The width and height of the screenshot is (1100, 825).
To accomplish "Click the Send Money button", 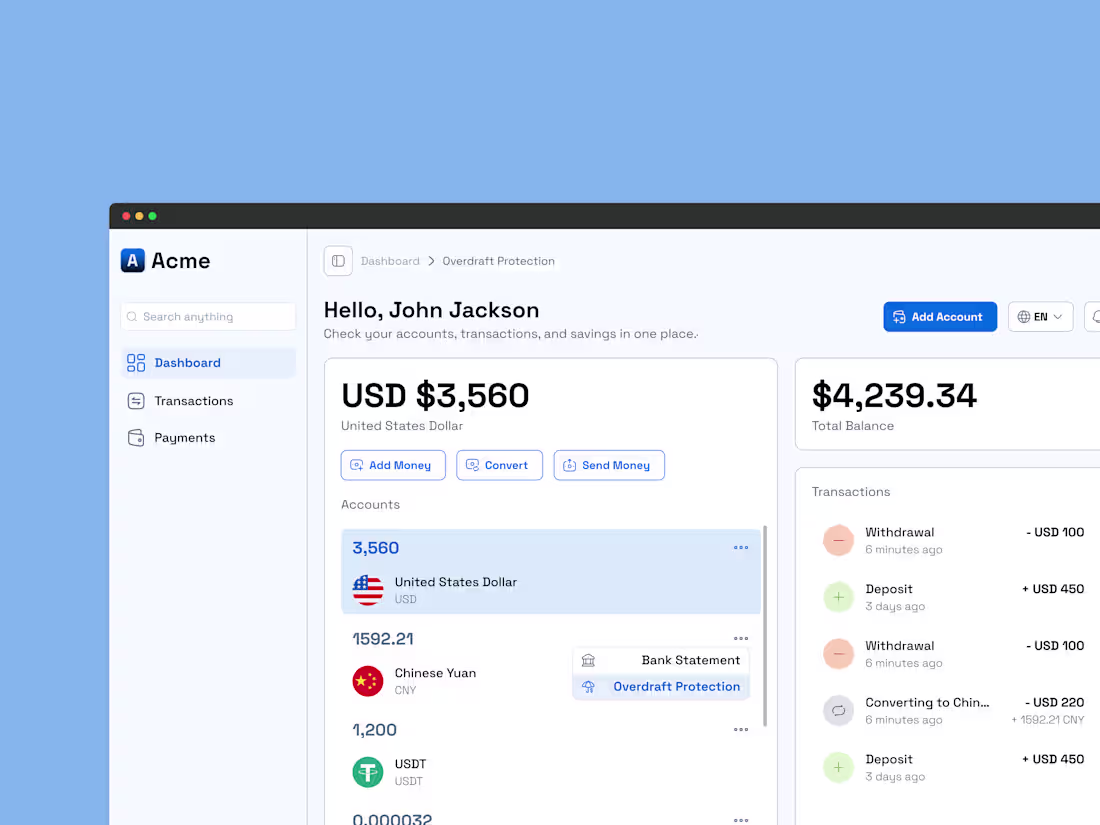I will [609, 465].
